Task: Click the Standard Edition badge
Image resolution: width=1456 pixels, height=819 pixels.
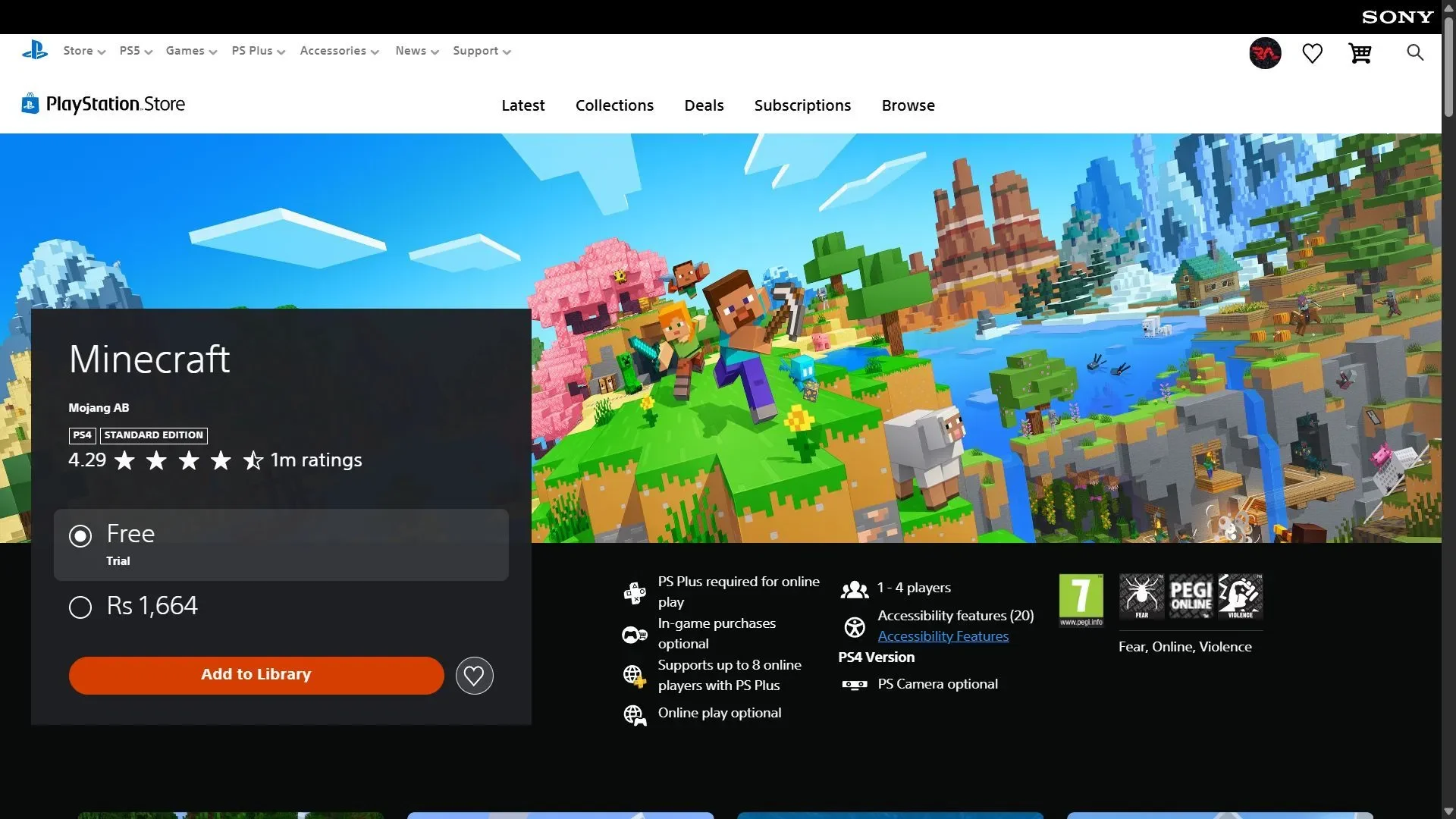Action: tap(154, 435)
